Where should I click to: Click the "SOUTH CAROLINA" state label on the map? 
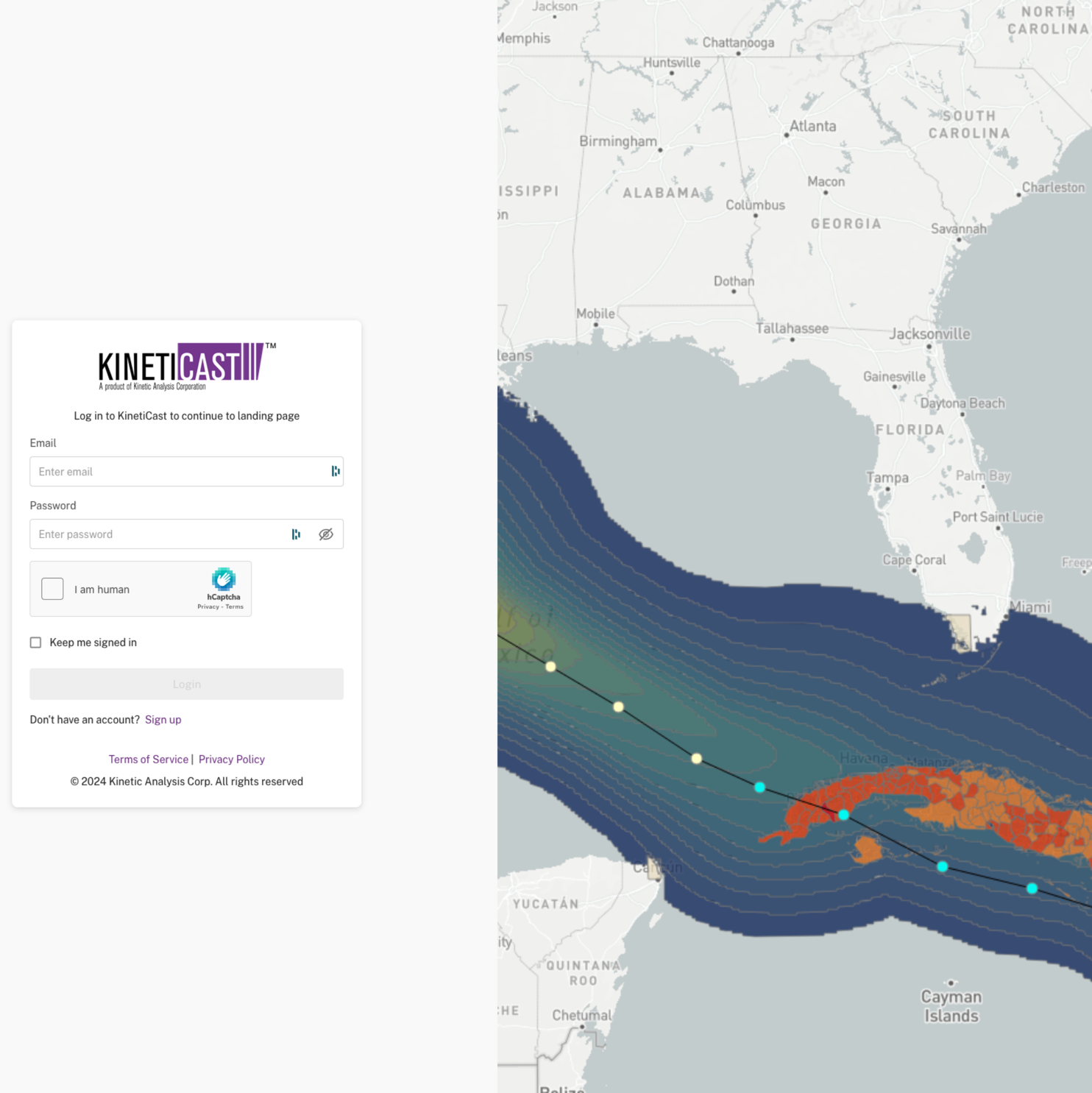[x=969, y=124]
